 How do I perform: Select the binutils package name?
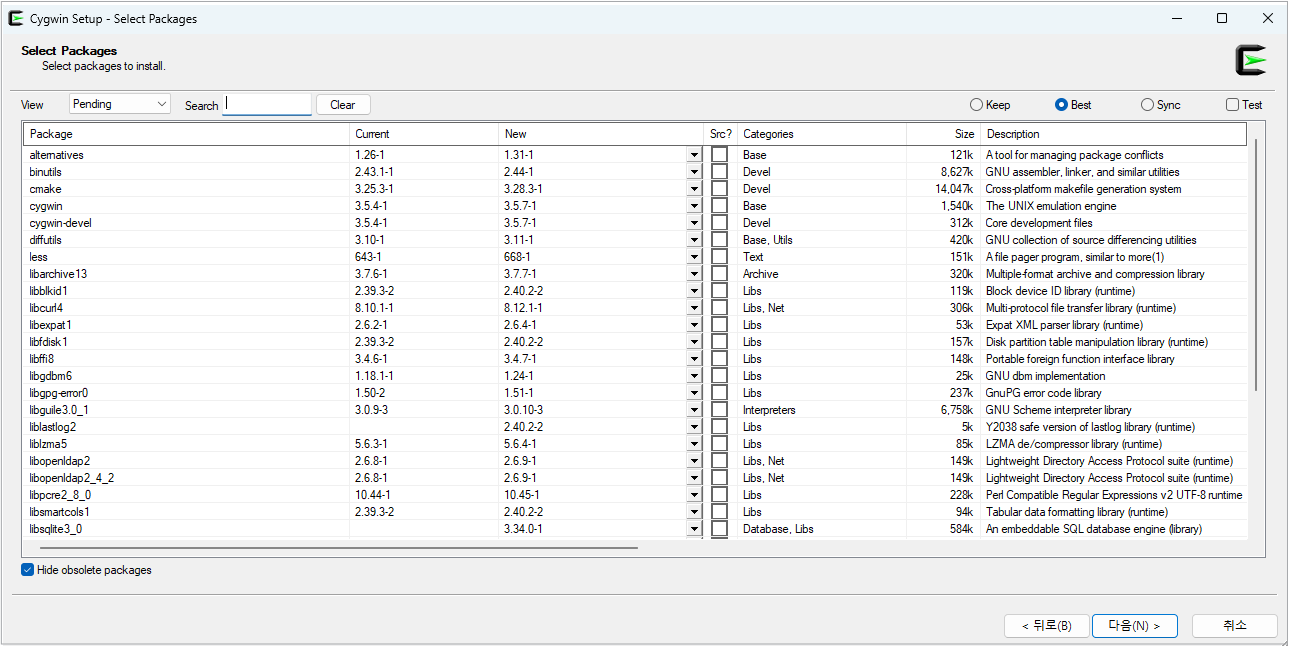coord(46,172)
